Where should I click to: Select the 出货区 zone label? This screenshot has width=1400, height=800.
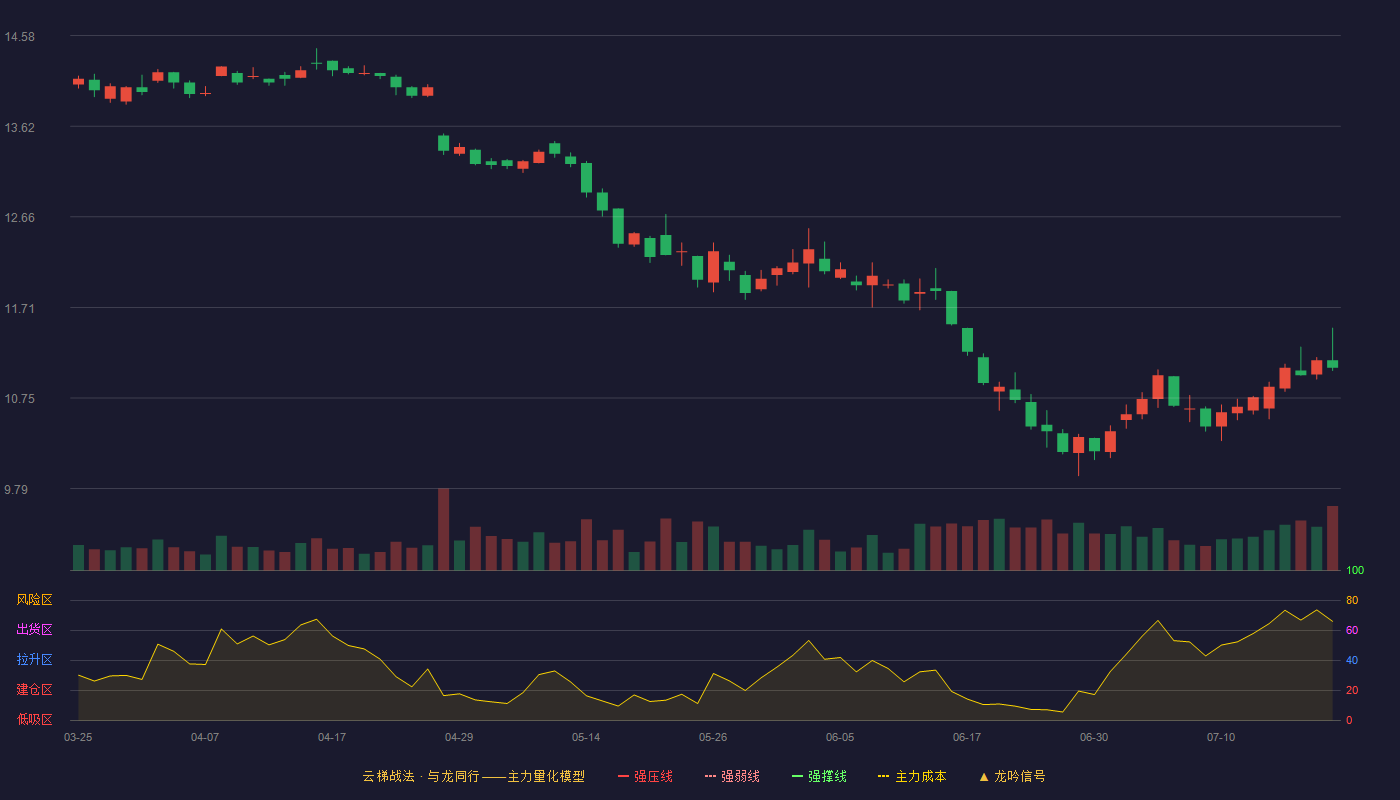click(35, 630)
